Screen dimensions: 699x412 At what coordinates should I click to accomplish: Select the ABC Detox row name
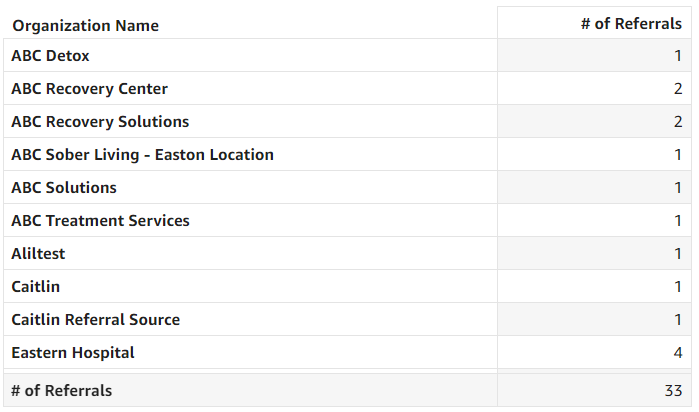51,56
